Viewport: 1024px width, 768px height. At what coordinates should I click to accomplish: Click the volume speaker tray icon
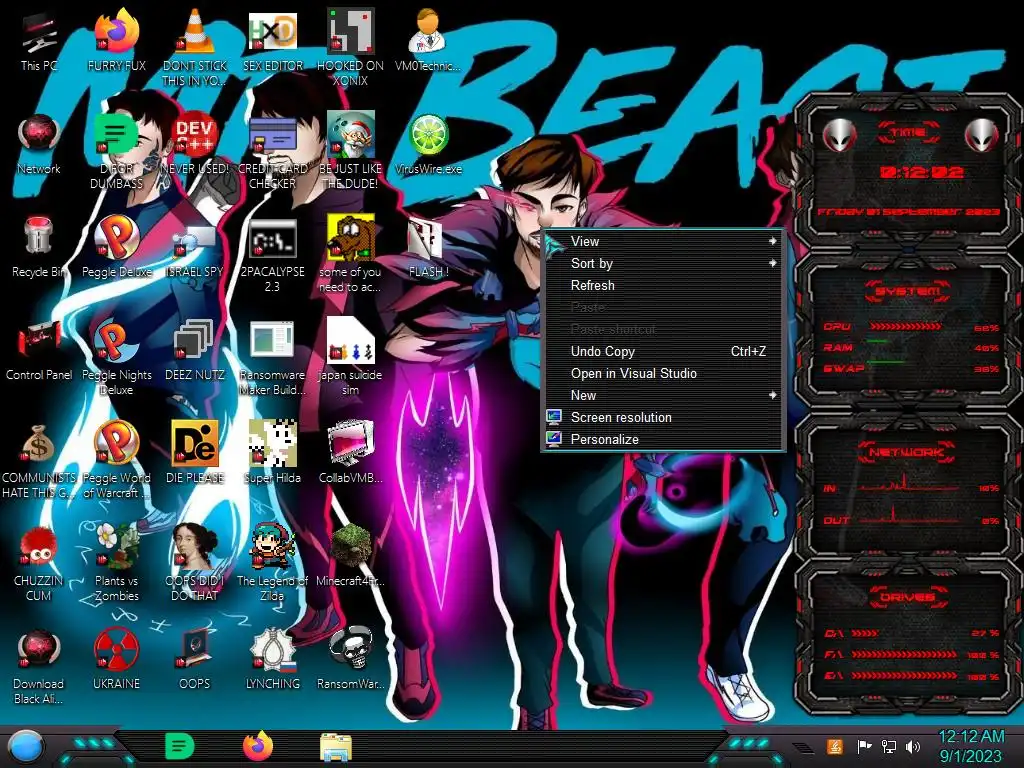913,746
